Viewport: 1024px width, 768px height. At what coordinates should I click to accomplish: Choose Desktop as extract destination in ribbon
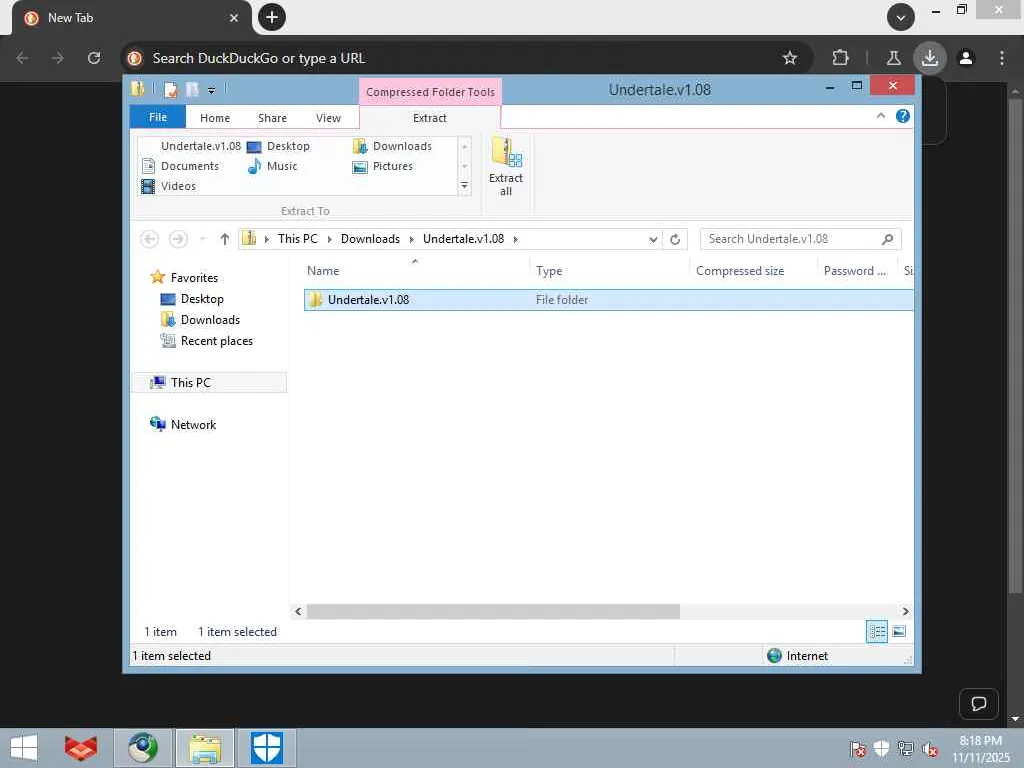pos(278,146)
